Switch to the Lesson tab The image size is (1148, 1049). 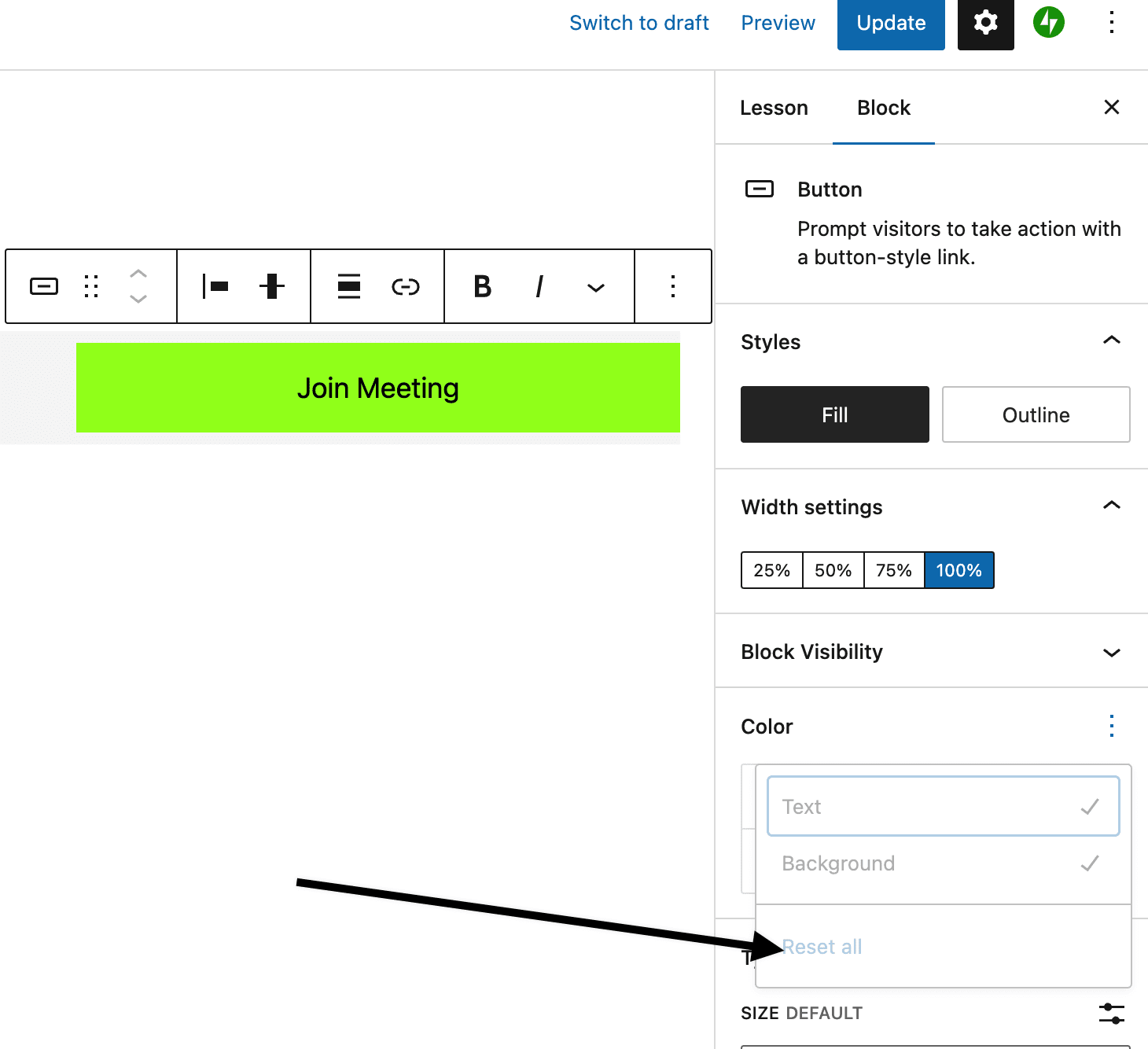(774, 108)
